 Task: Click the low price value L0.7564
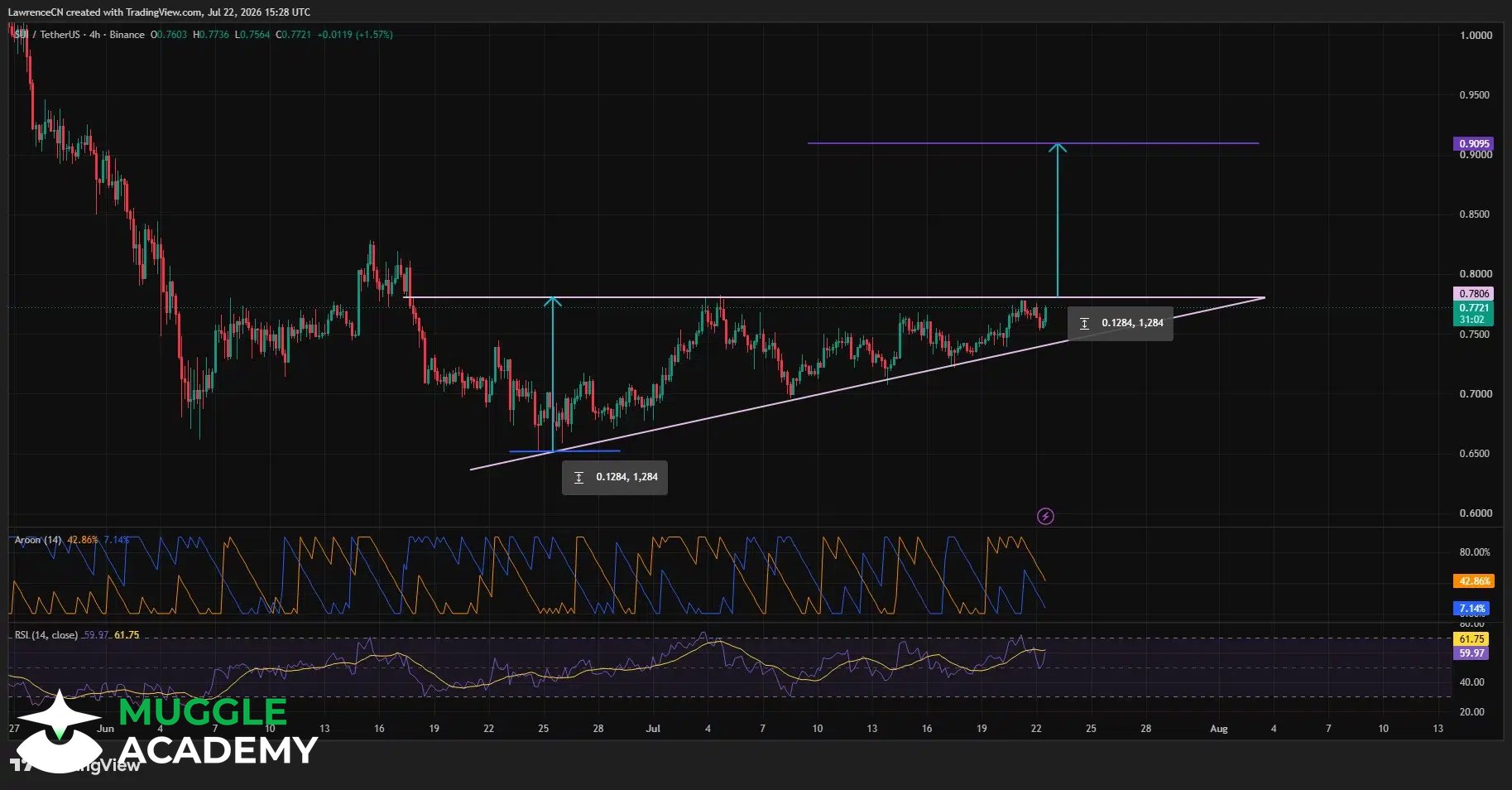click(x=252, y=35)
